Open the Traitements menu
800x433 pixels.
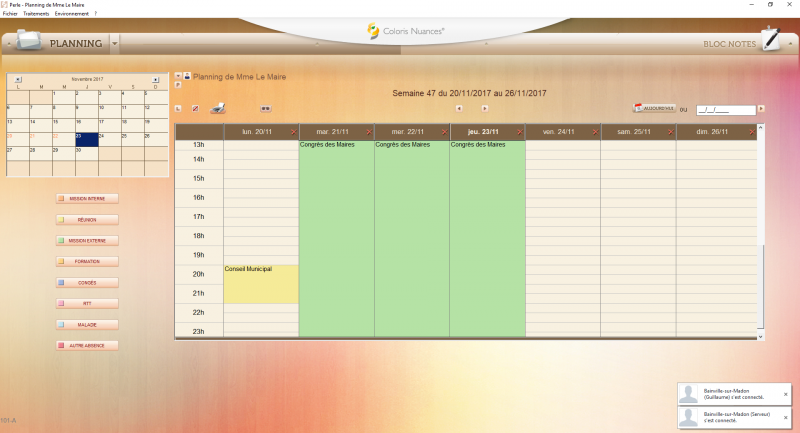click(36, 13)
